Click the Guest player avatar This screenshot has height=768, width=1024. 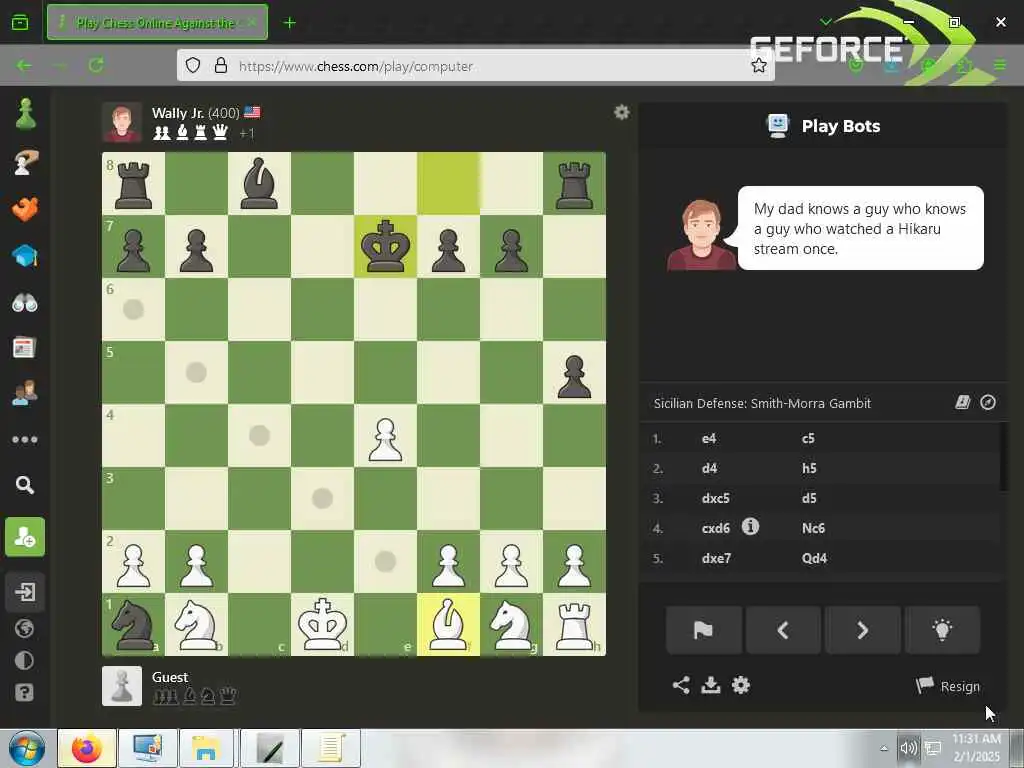(x=122, y=686)
